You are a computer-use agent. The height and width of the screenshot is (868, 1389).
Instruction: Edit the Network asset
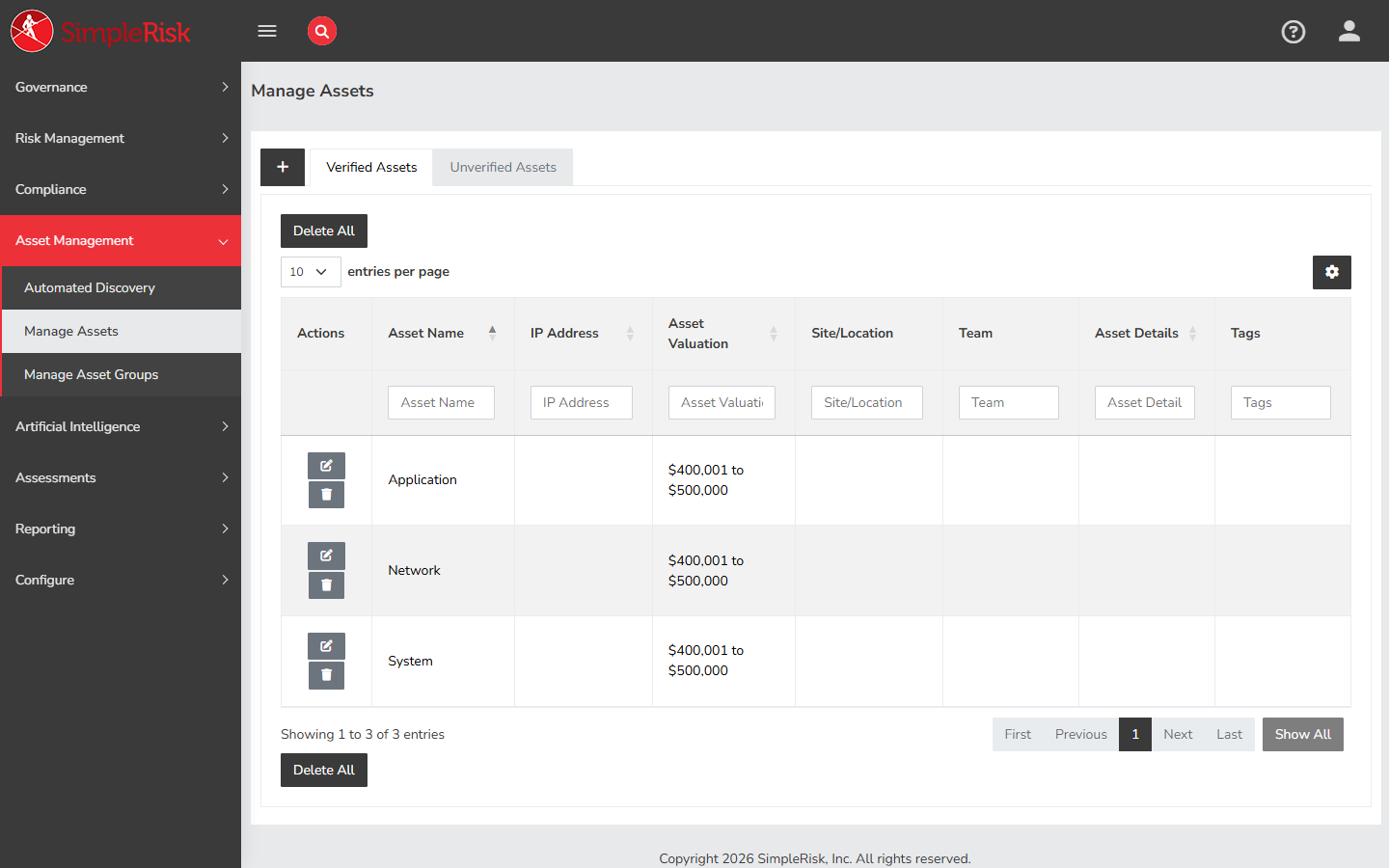coord(326,556)
